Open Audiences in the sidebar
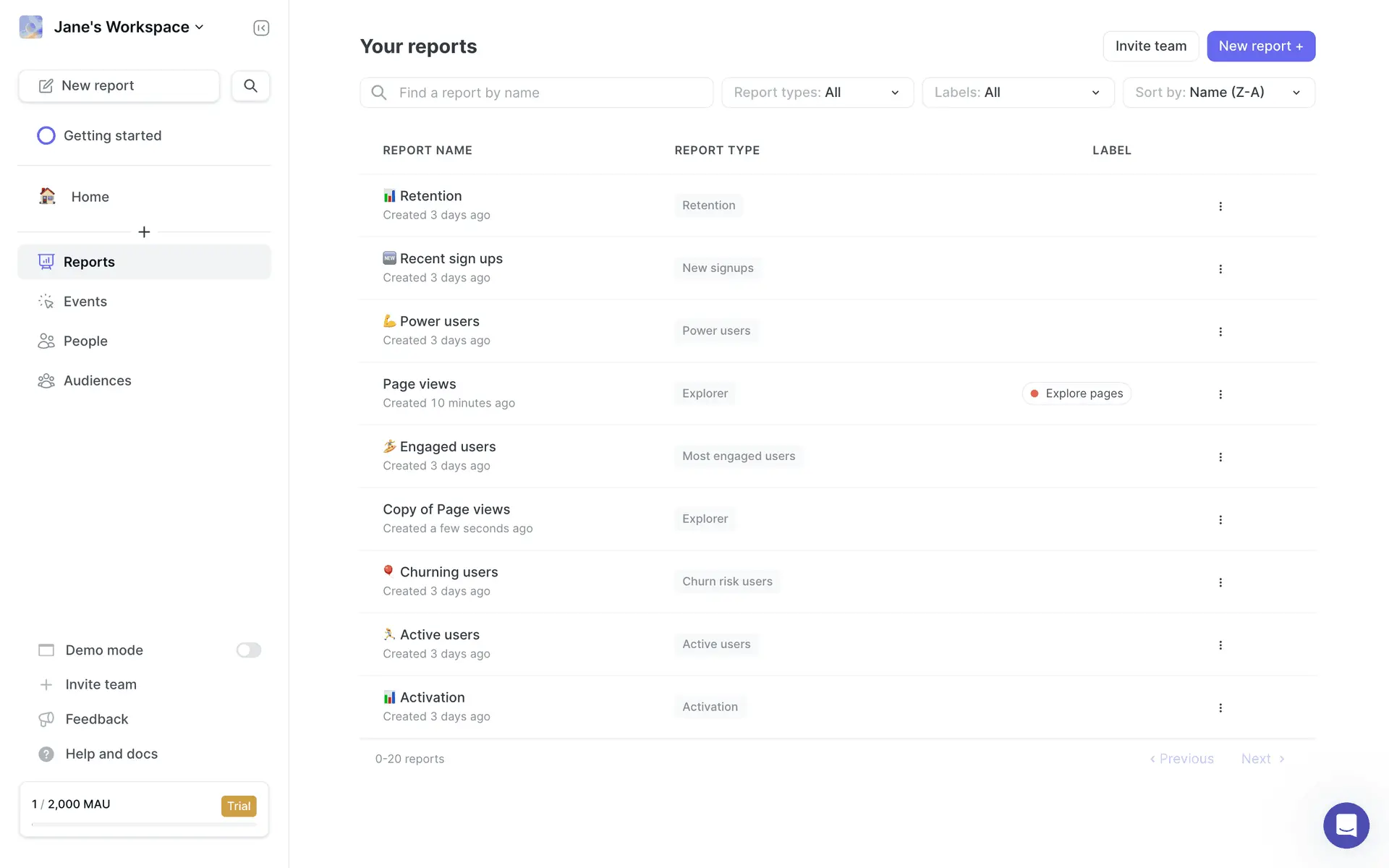The width and height of the screenshot is (1389, 868). click(x=97, y=380)
